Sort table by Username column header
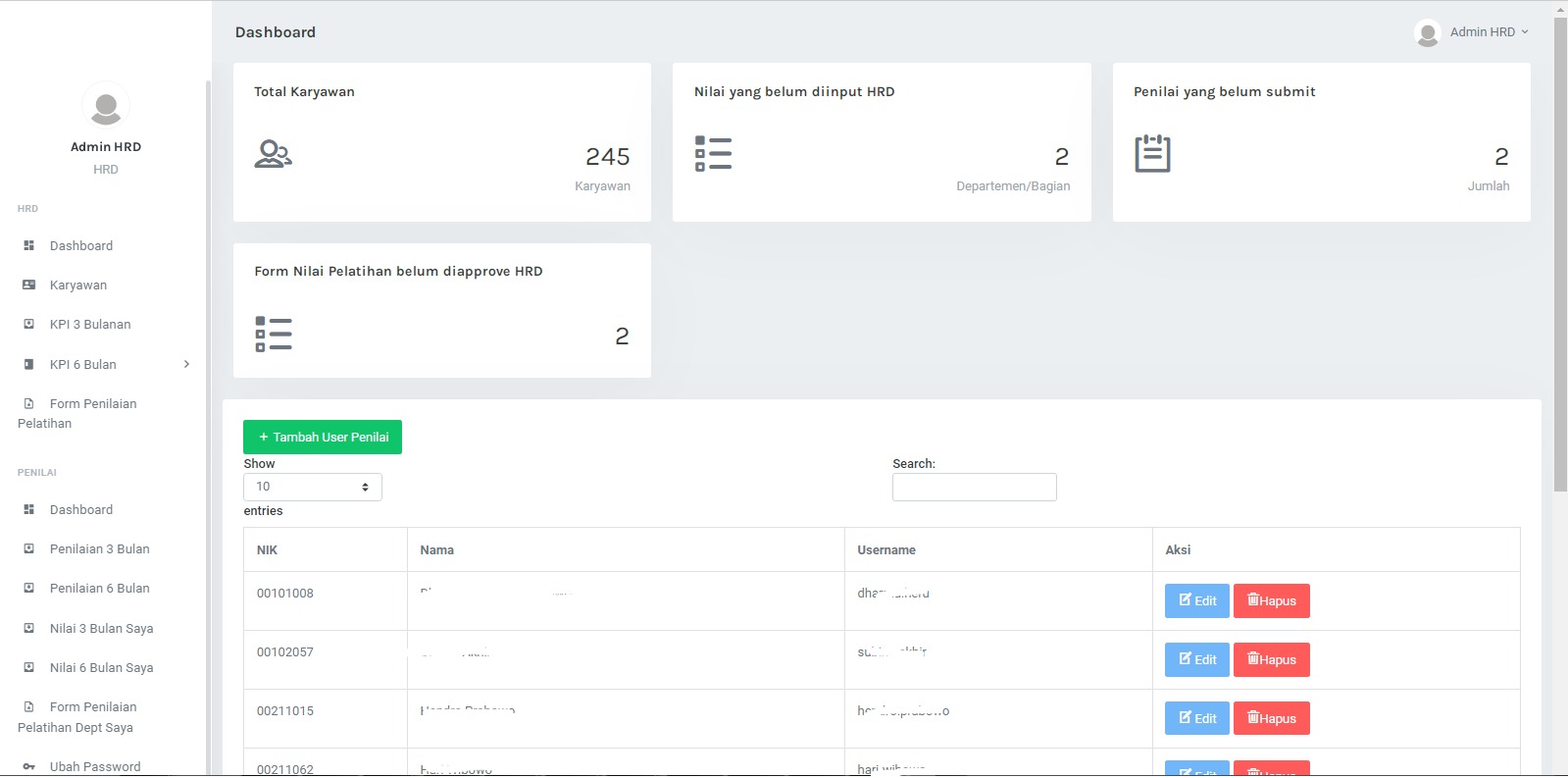1568x778 pixels. (886, 550)
